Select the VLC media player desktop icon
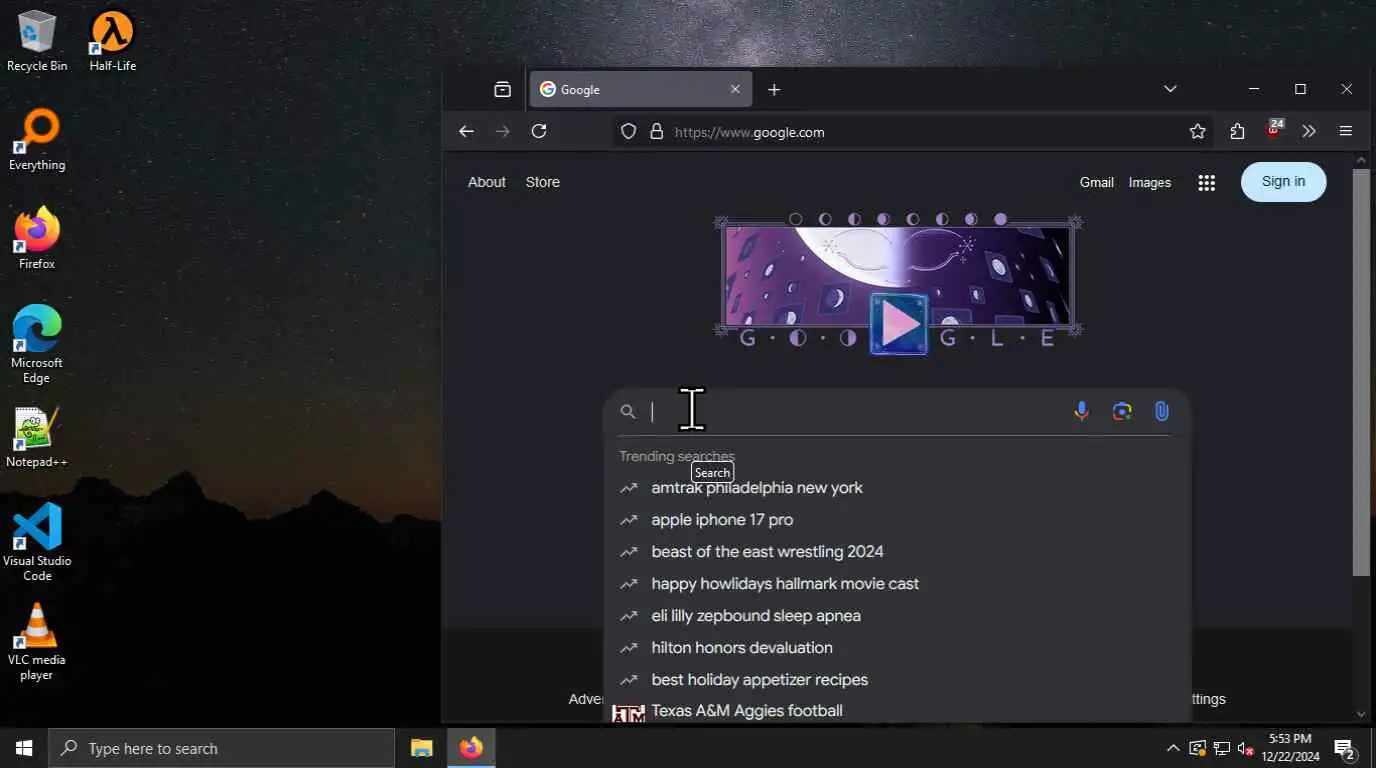The width and height of the screenshot is (1376, 768). 37,641
